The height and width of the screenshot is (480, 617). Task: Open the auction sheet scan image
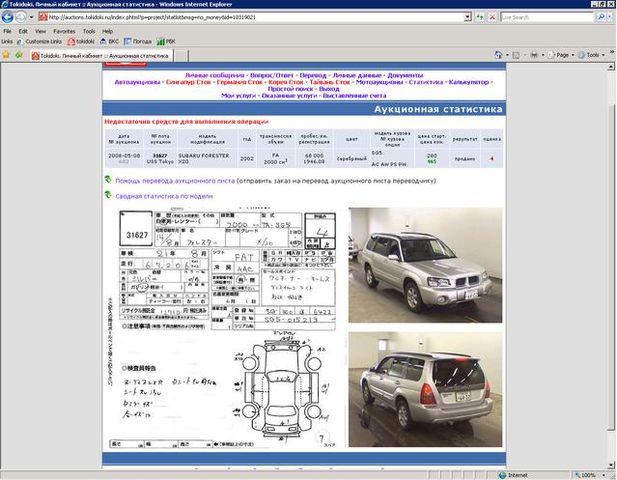click(x=224, y=327)
